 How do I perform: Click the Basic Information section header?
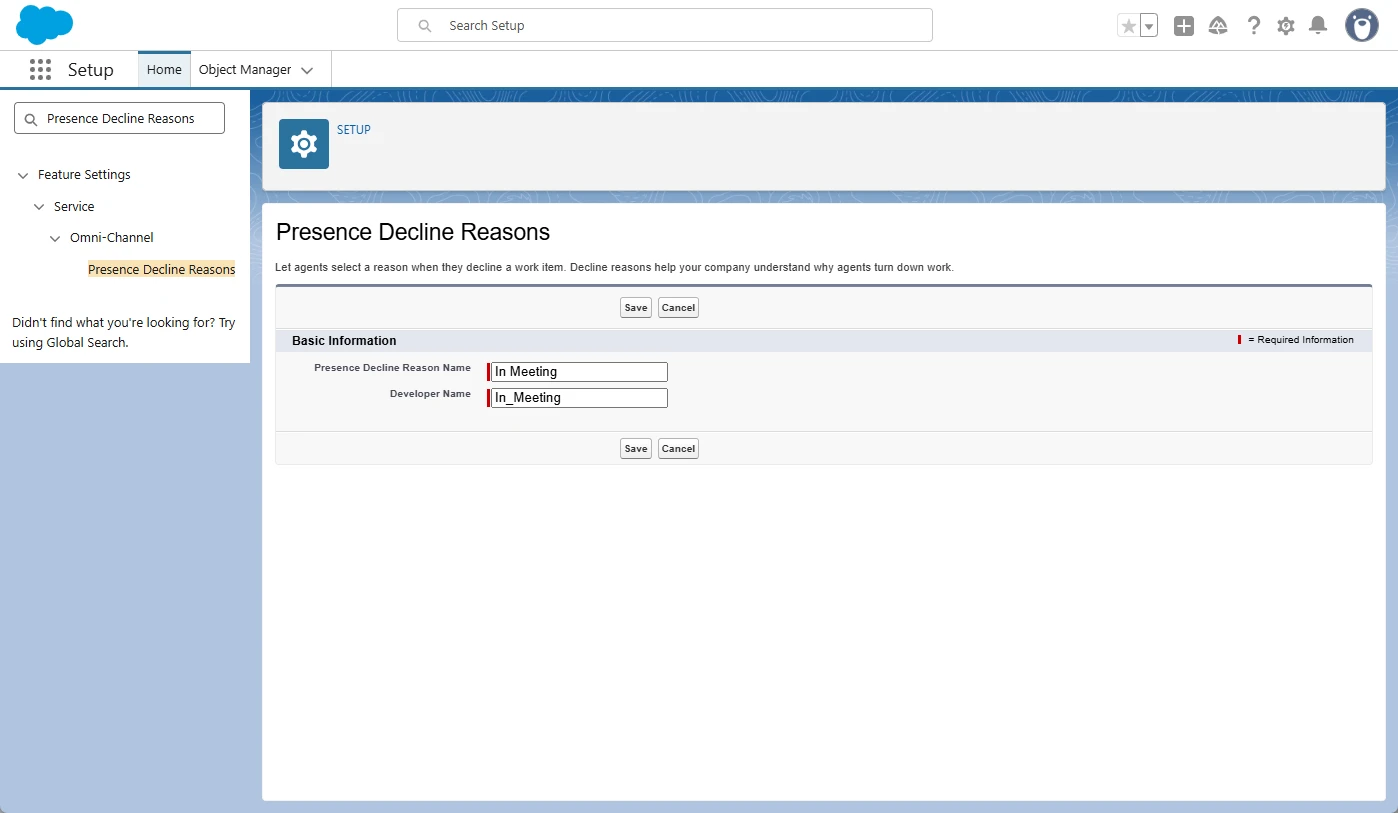point(344,341)
